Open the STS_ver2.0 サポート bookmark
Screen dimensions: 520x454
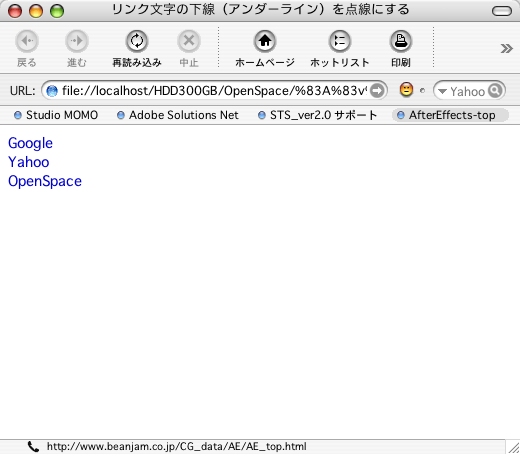[x=318, y=115]
